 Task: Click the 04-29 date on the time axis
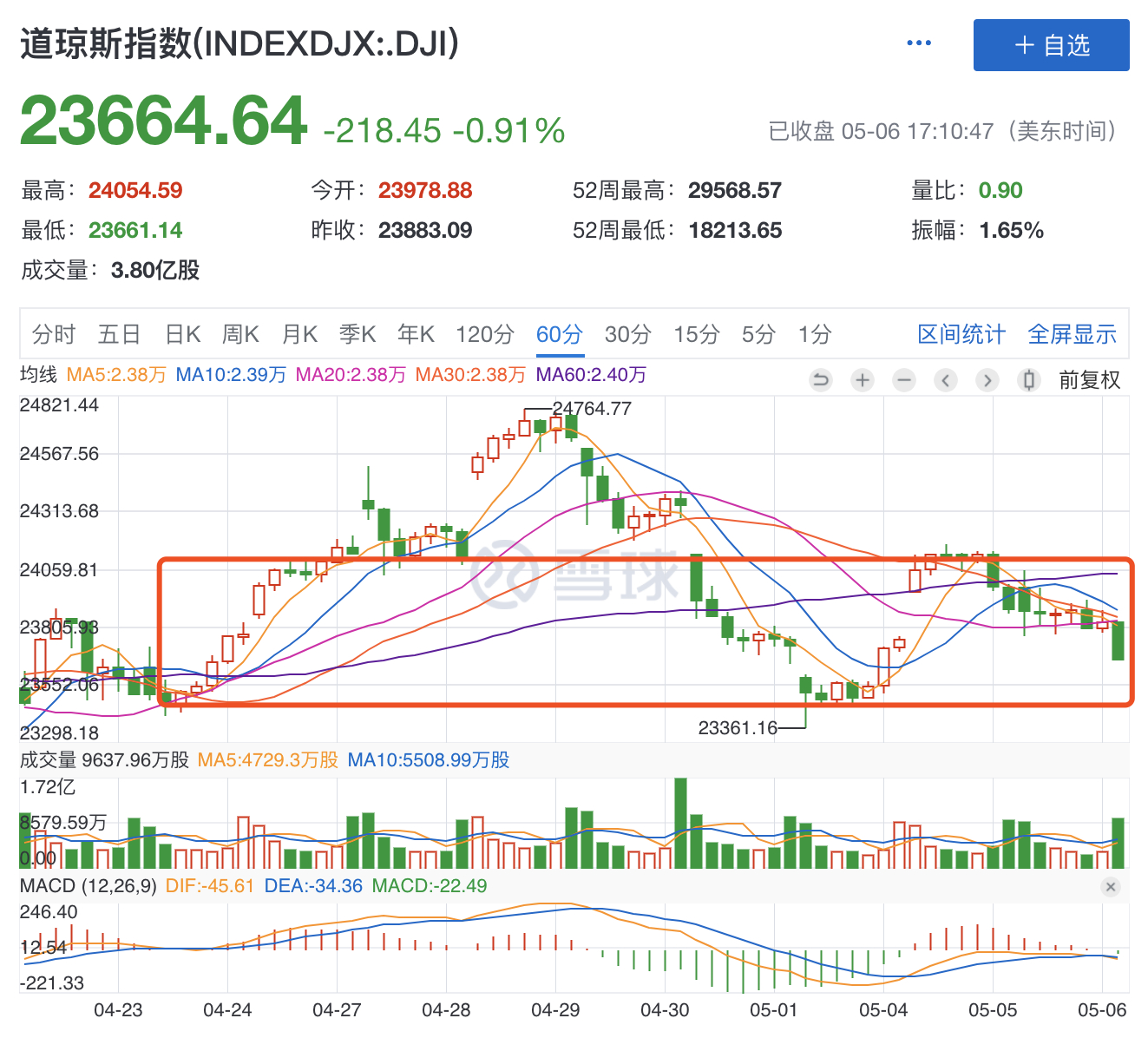[555, 1010]
